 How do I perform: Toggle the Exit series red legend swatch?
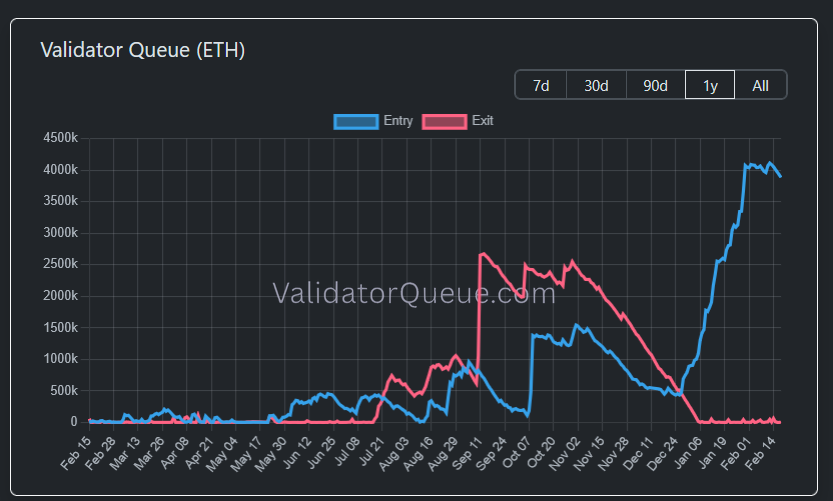445,122
